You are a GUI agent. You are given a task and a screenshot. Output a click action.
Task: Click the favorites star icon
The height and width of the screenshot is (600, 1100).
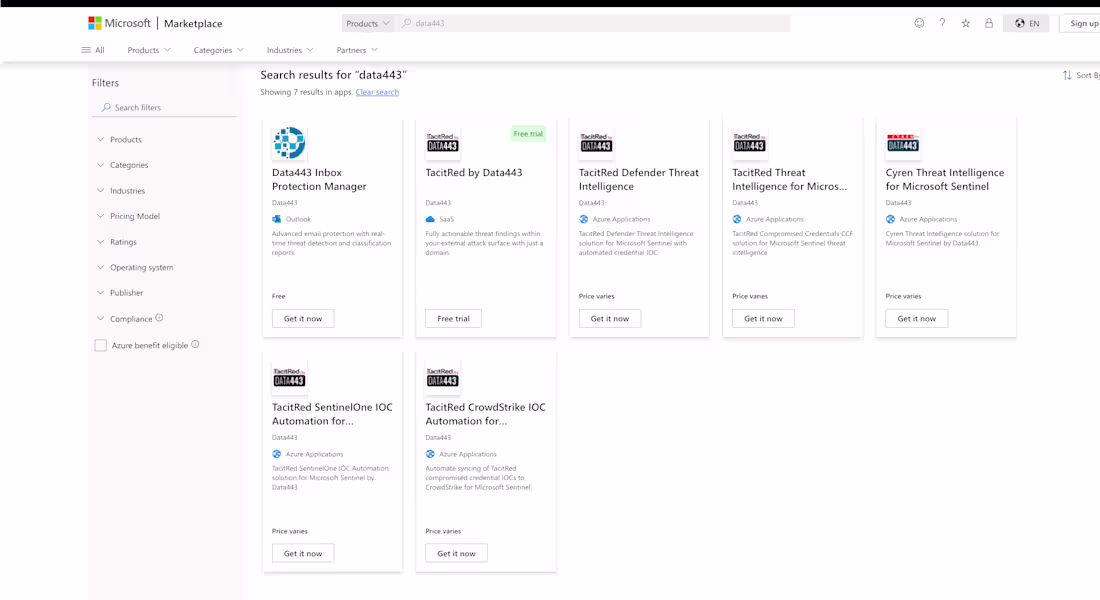tap(964, 22)
